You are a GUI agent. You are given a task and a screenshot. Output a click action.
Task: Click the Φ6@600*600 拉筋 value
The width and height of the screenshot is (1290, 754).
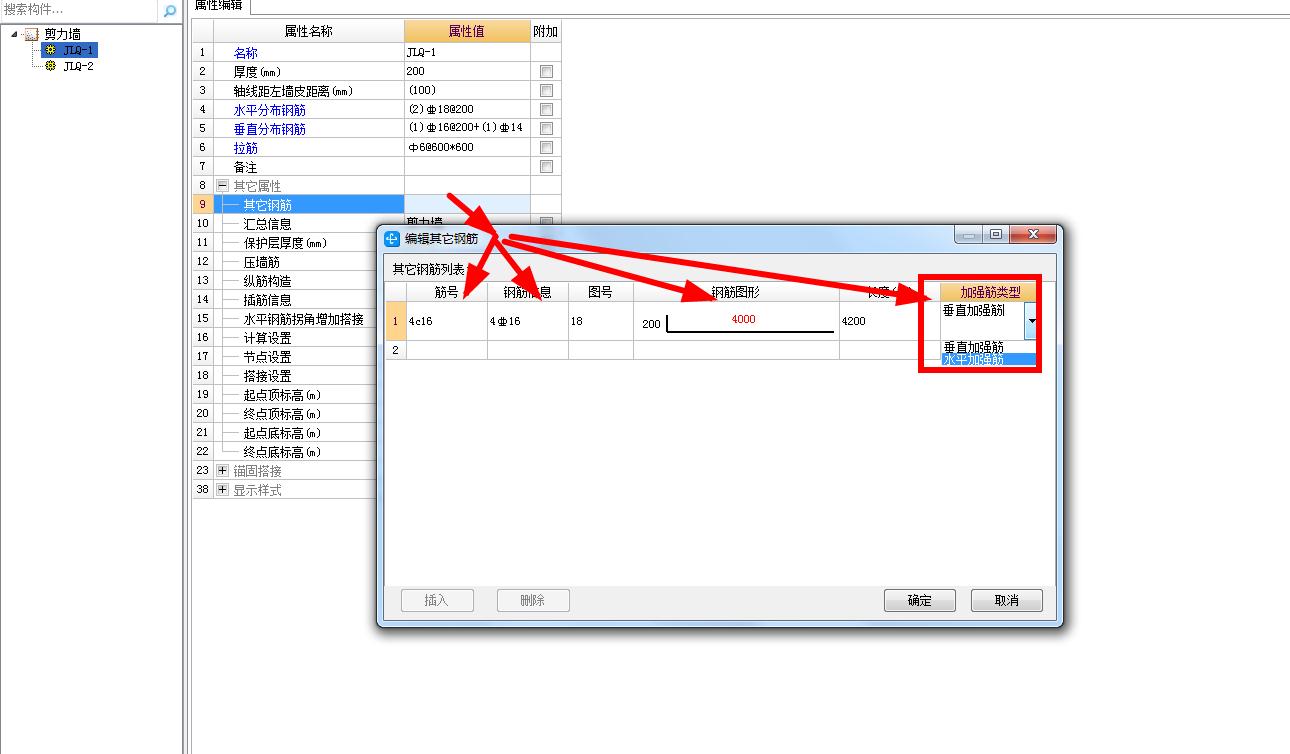point(467,147)
